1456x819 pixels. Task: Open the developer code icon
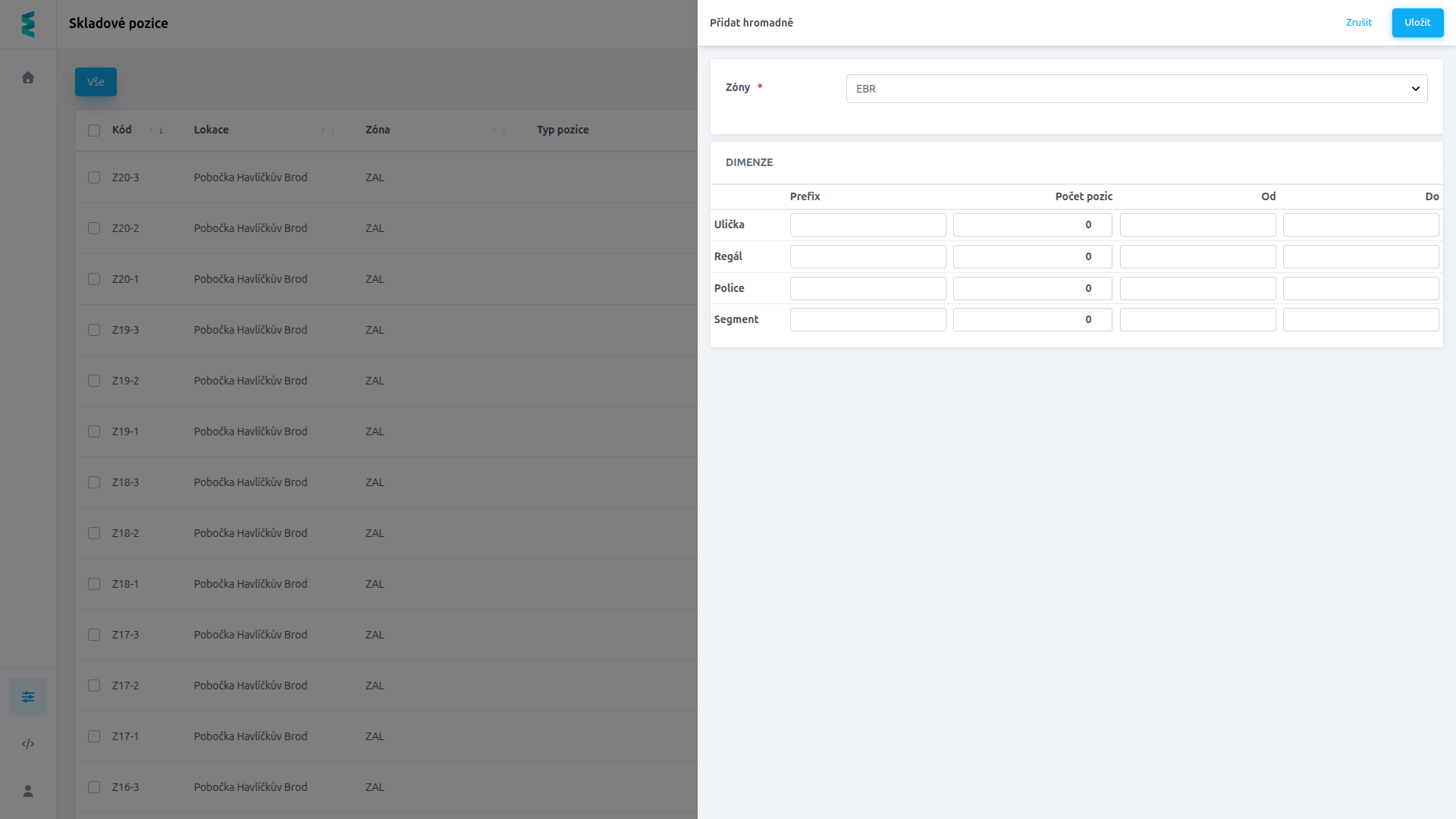[x=28, y=744]
